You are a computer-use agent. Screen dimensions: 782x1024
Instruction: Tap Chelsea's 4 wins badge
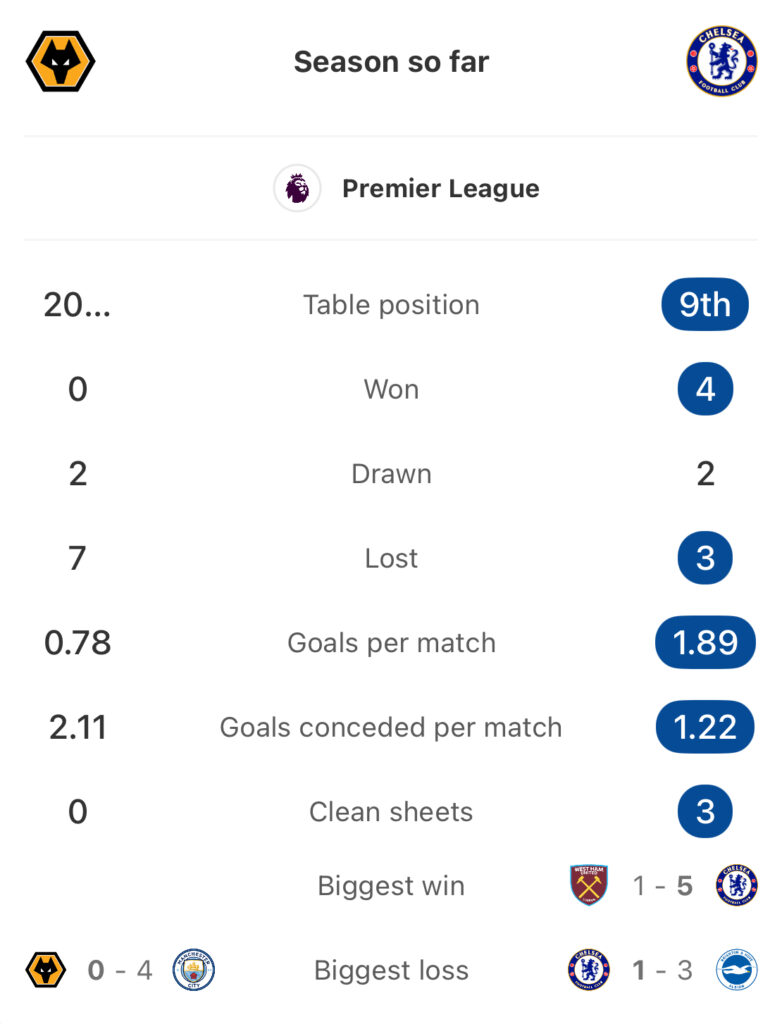click(x=705, y=389)
